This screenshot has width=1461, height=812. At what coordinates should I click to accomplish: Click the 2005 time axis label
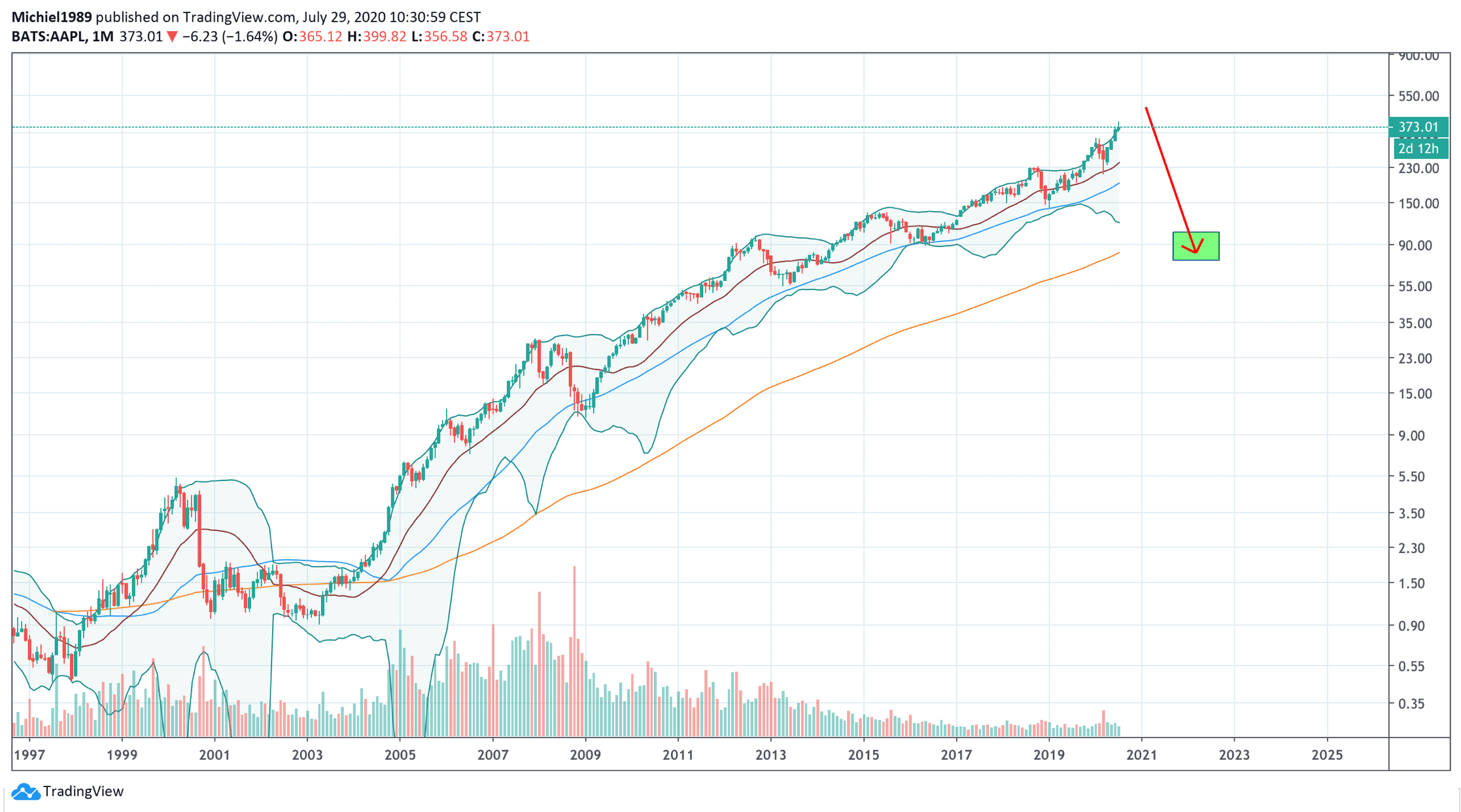[400, 755]
